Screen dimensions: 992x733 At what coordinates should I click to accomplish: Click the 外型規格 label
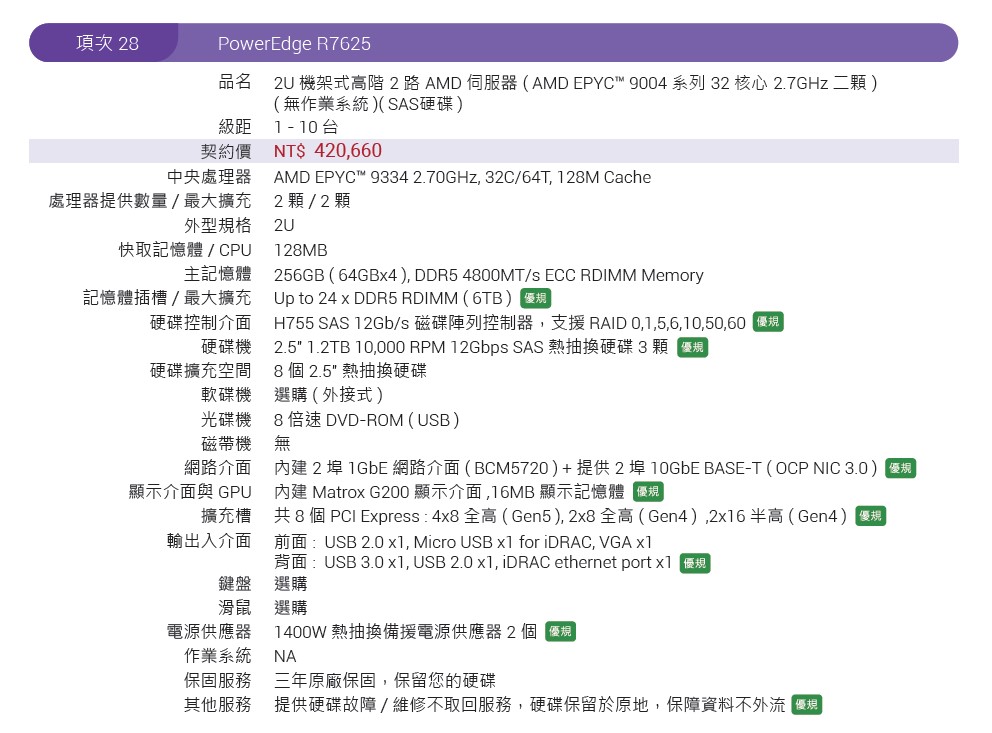[218, 225]
